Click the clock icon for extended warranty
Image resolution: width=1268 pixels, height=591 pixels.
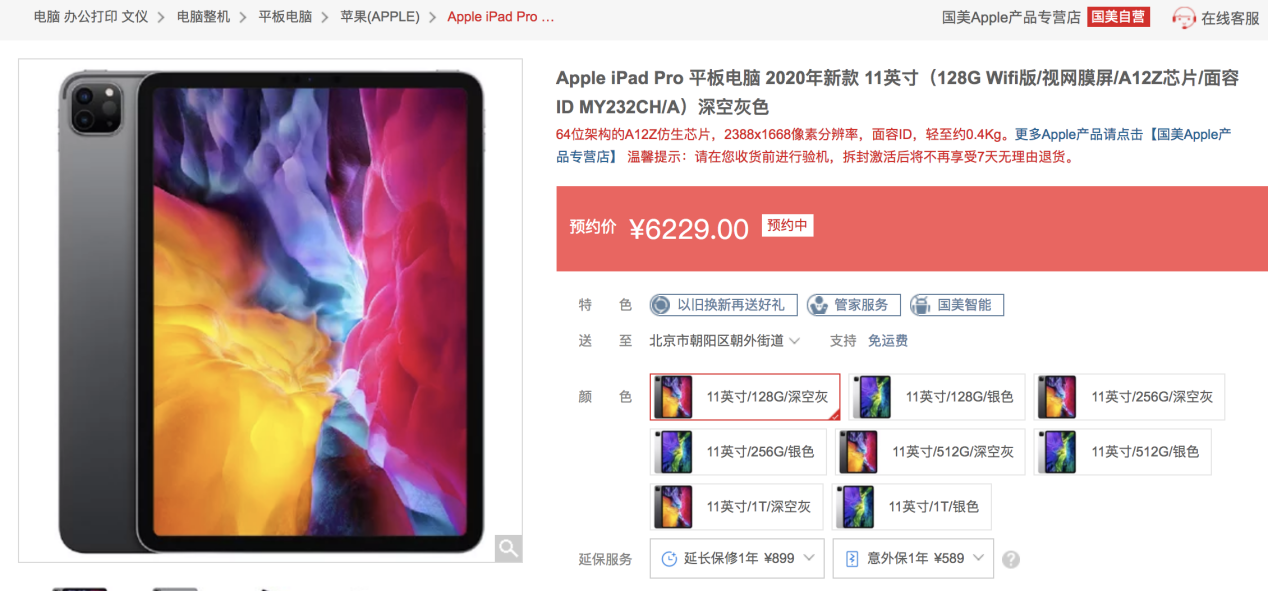pos(669,559)
